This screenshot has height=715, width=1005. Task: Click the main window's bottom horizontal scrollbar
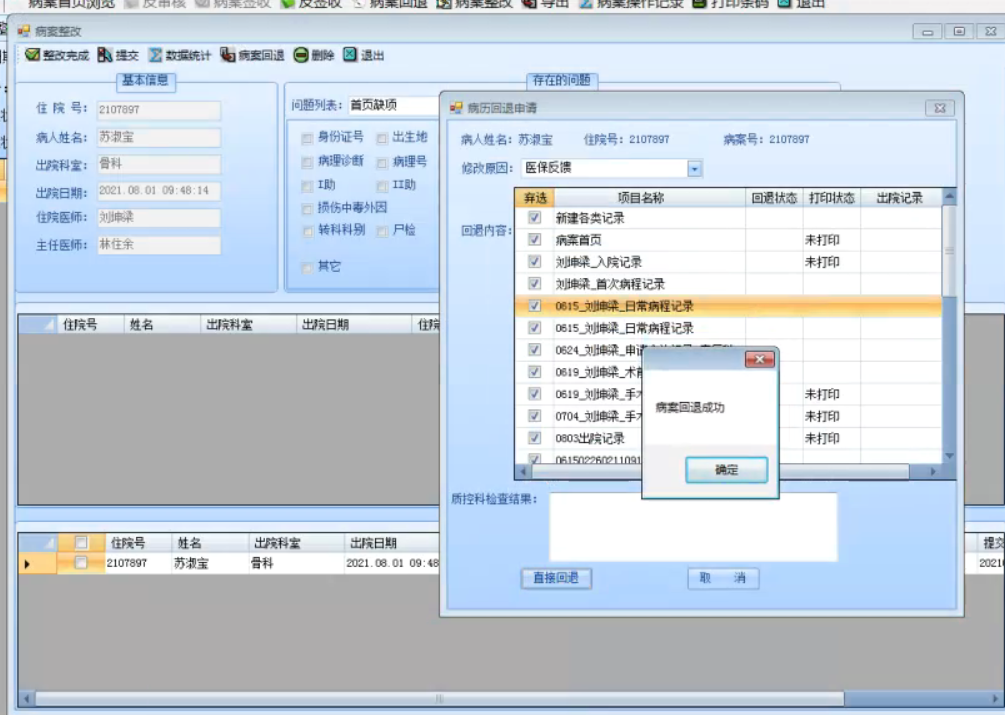439,698
